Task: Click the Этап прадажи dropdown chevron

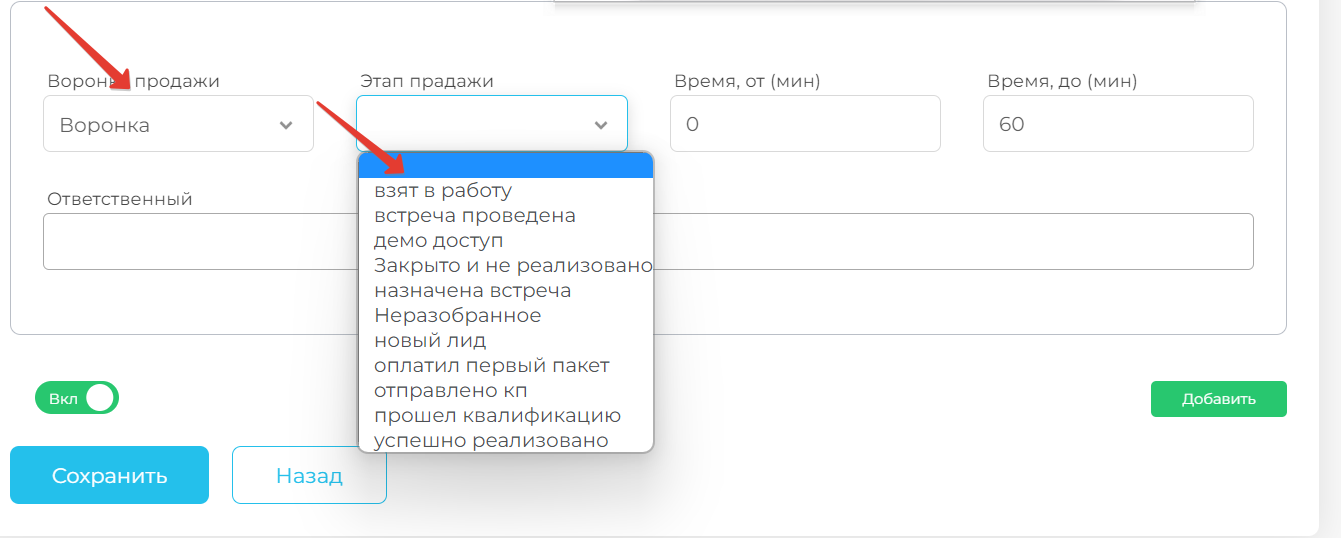Action: coord(600,125)
